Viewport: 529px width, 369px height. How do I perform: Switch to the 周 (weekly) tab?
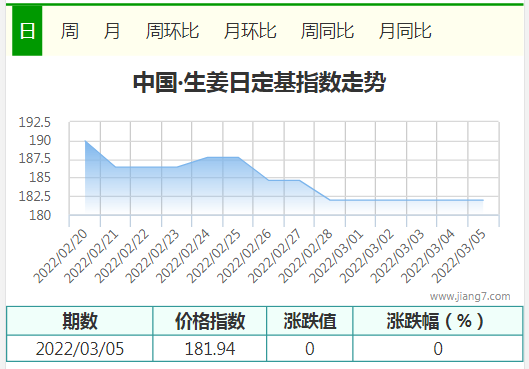click(x=70, y=31)
